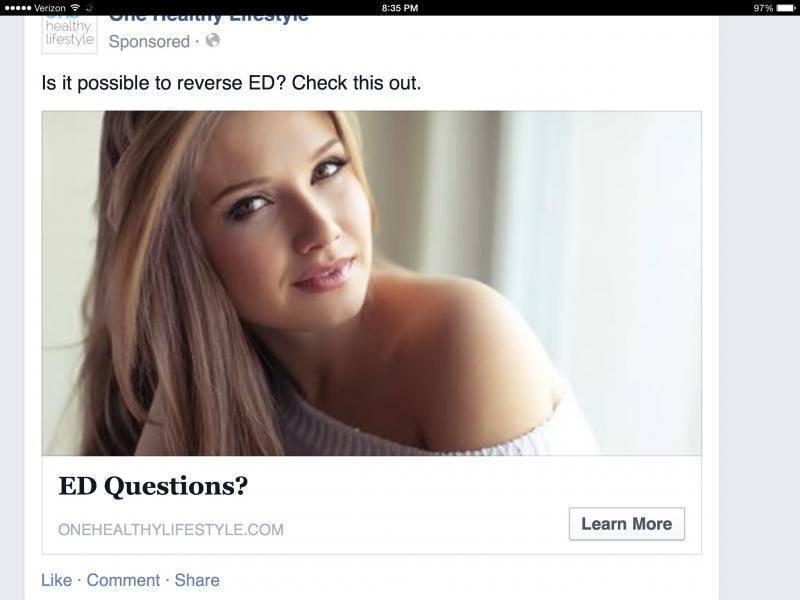Tap the signal strength dots

coord(18,8)
